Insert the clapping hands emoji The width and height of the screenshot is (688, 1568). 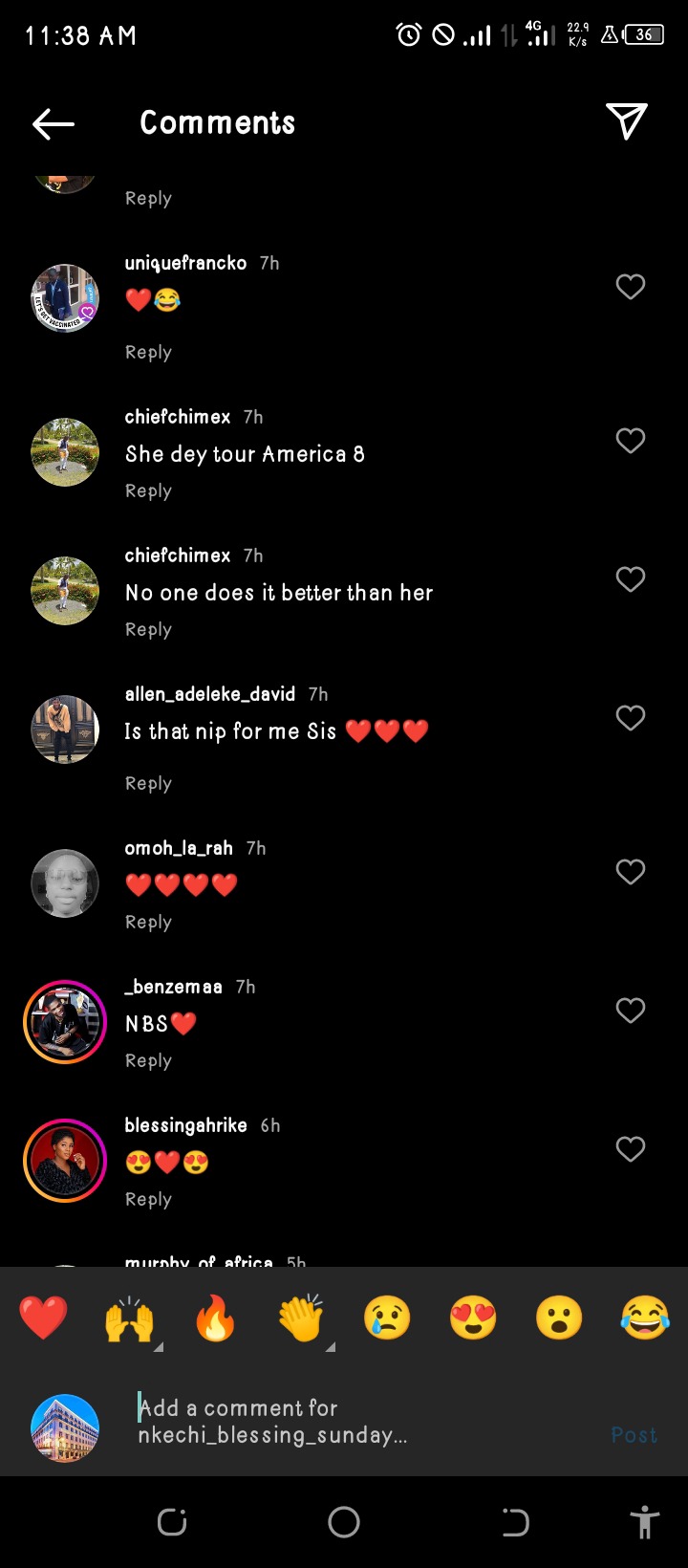pos(301,1318)
